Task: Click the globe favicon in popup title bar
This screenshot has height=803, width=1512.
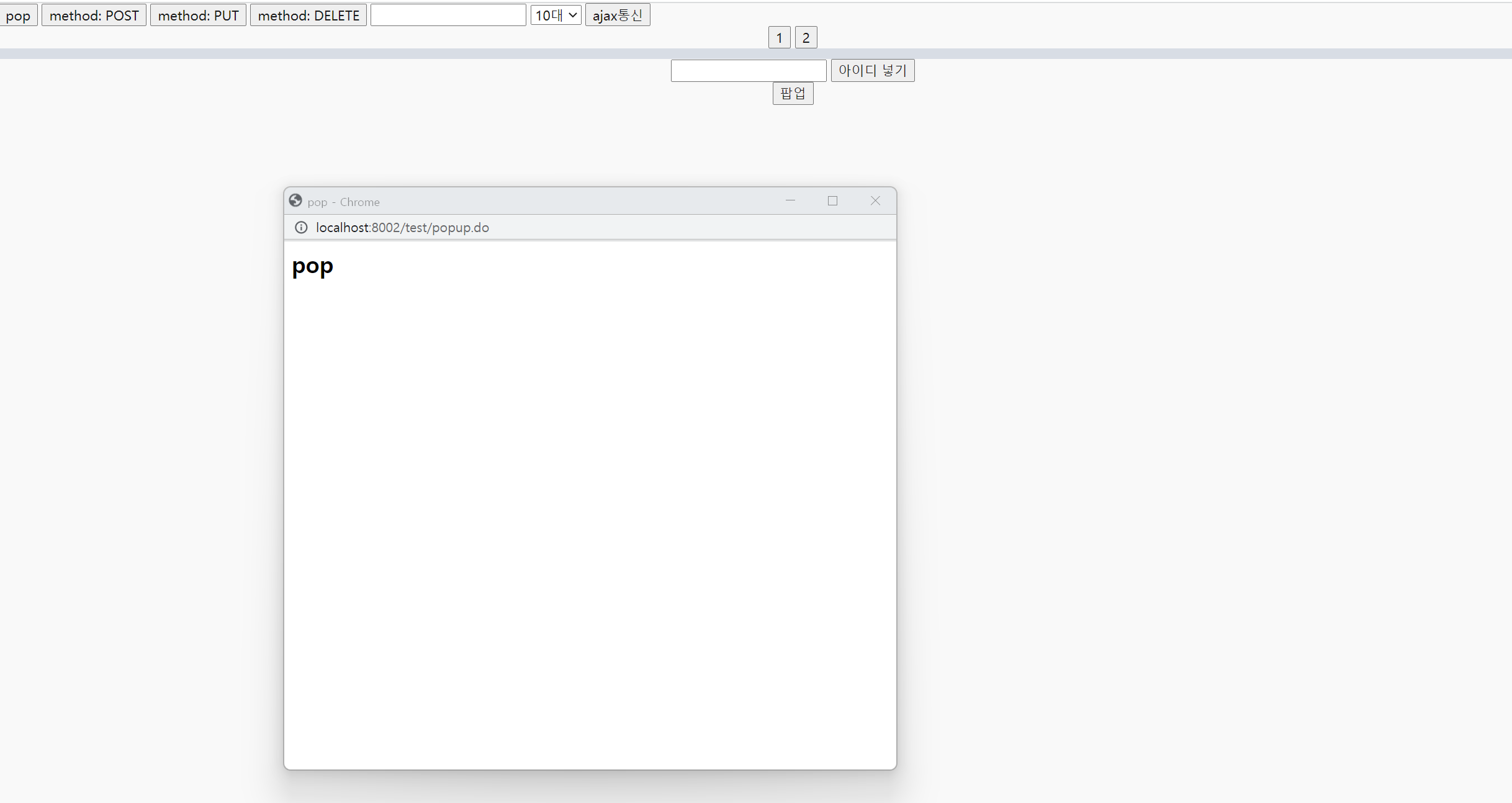Action: 295,200
